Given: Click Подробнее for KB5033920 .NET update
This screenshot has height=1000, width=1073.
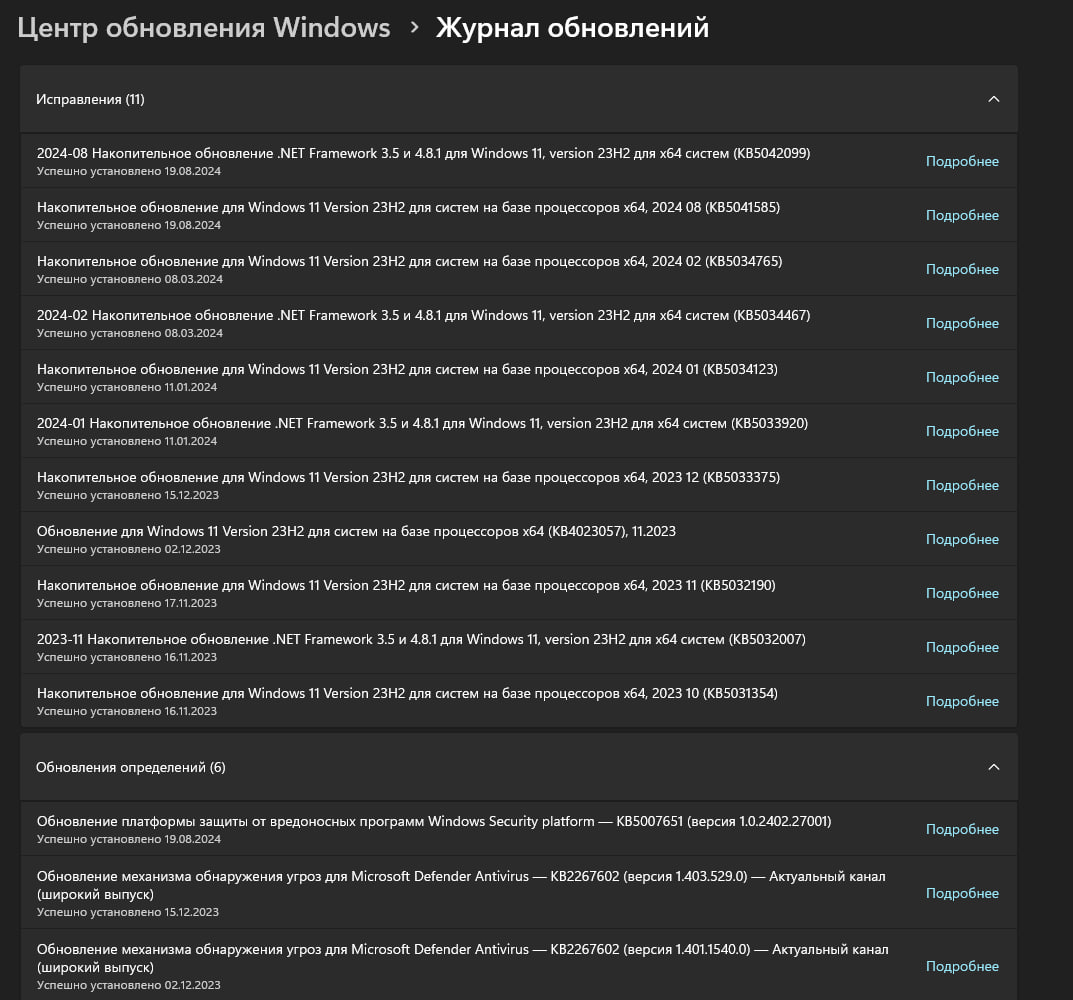Looking at the screenshot, I should [x=962, y=431].
